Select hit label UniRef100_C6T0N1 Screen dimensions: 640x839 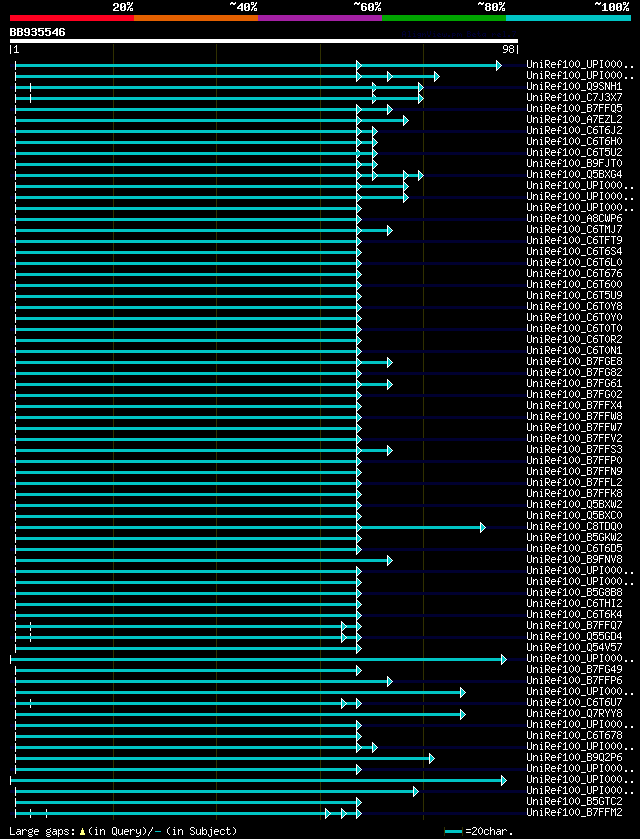(574, 350)
